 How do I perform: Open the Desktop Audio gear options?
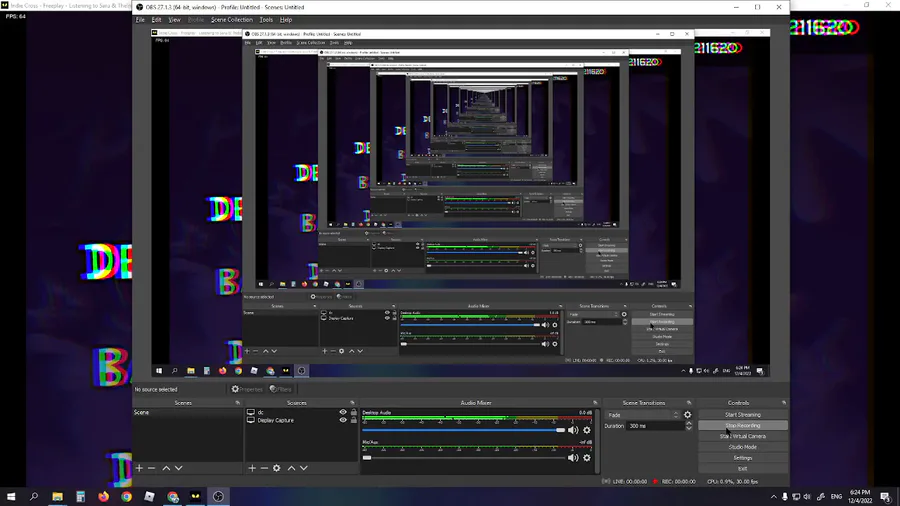pos(587,430)
